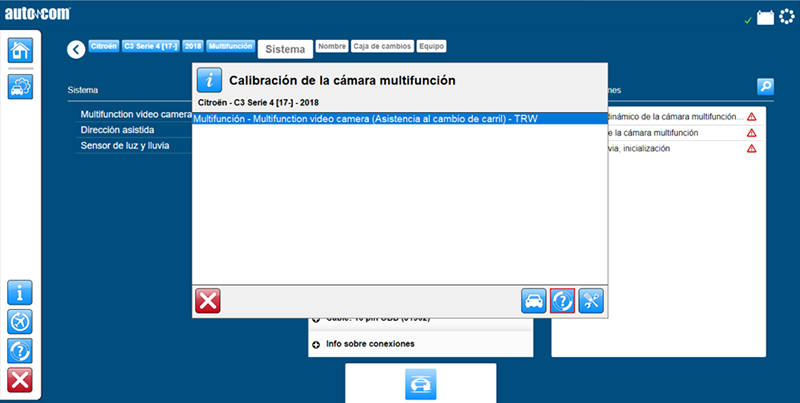This screenshot has width=800, height=403.
Task: Go back with the round arrow button
Action: click(76, 49)
